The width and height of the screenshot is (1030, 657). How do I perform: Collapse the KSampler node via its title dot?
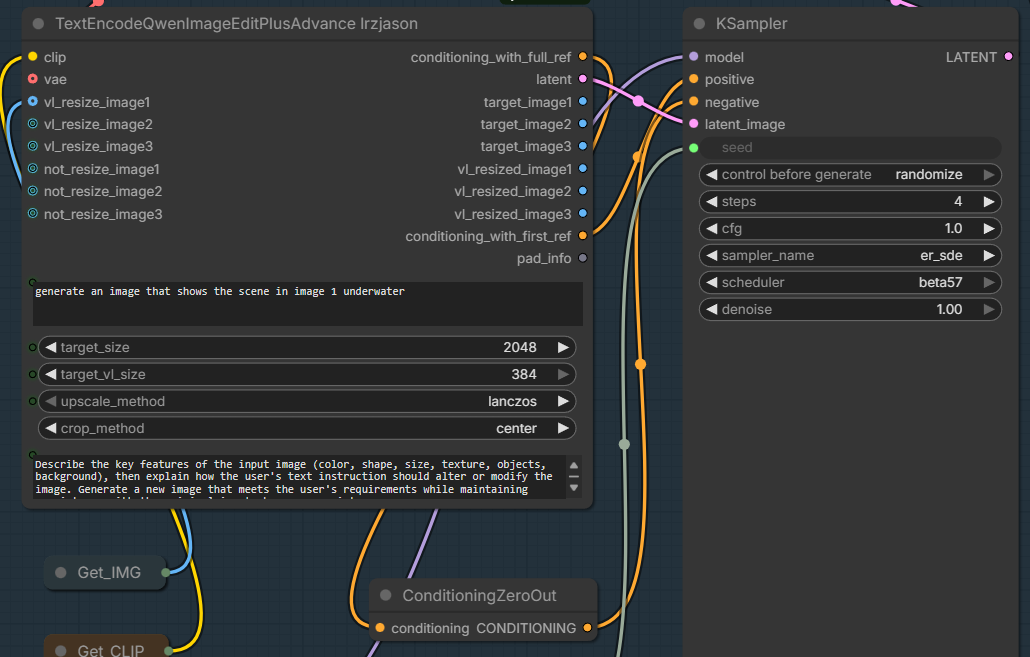(697, 23)
